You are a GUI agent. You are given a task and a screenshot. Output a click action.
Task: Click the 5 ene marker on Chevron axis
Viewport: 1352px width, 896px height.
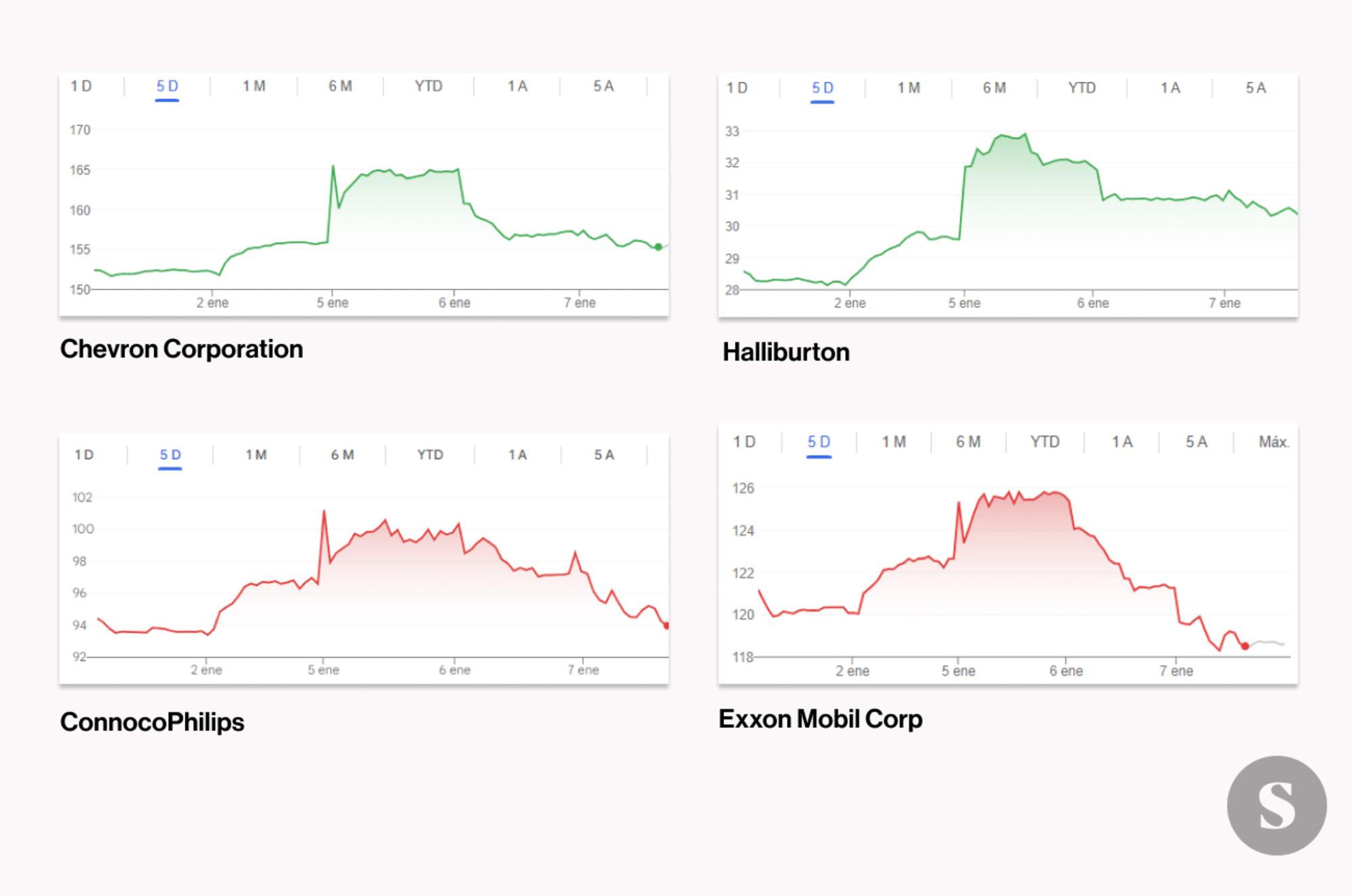pyautogui.click(x=333, y=303)
